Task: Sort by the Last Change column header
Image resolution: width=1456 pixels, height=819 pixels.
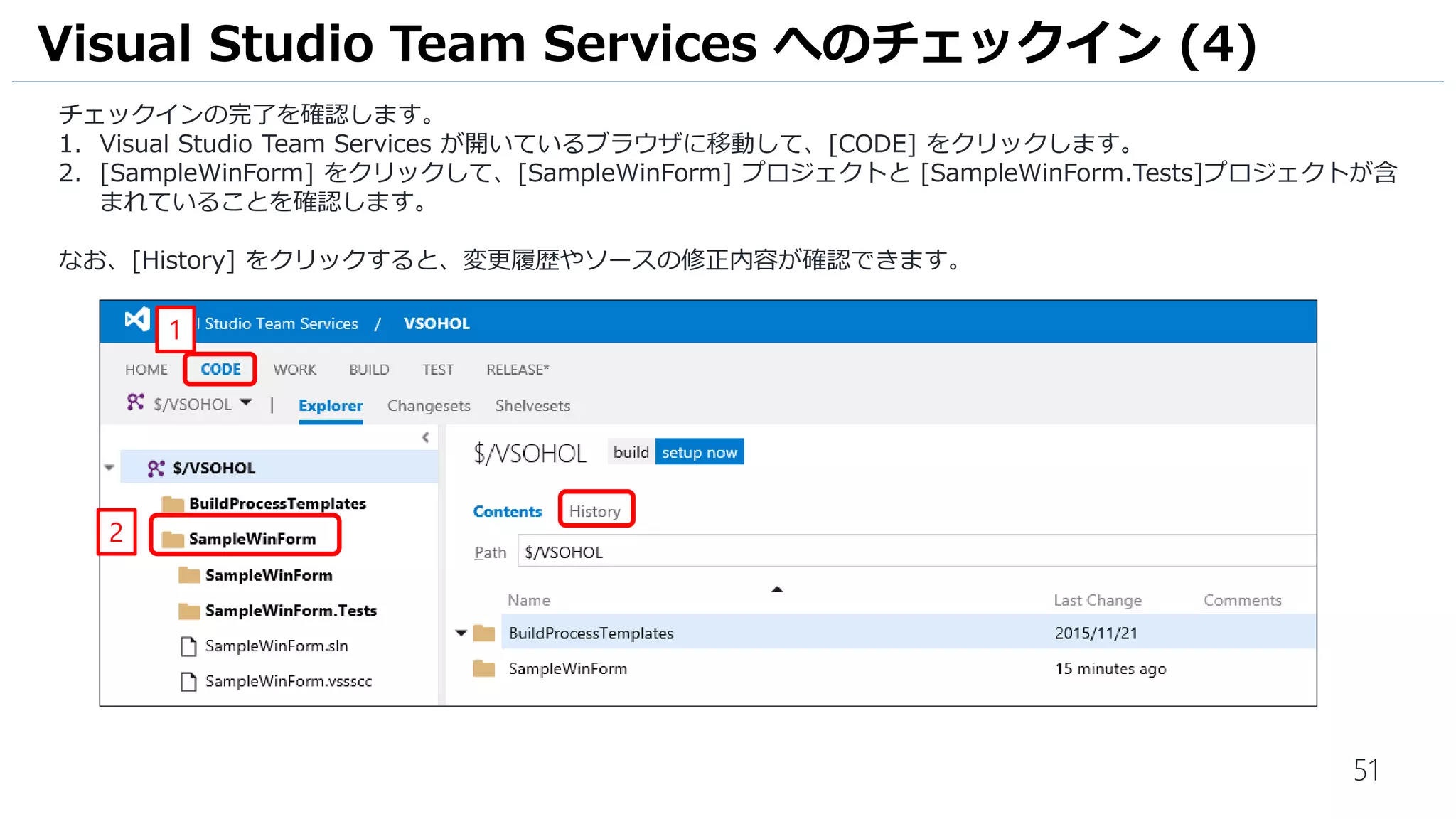Action: [x=1098, y=600]
